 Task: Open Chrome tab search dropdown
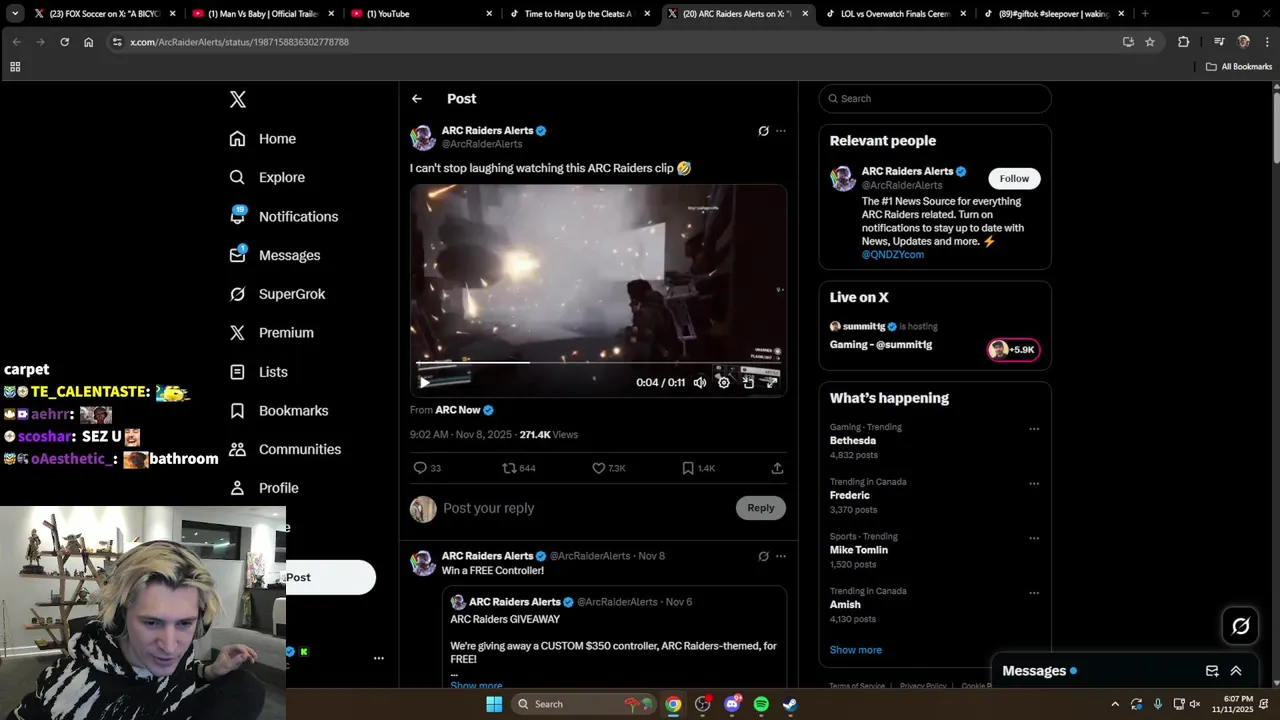(15, 14)
